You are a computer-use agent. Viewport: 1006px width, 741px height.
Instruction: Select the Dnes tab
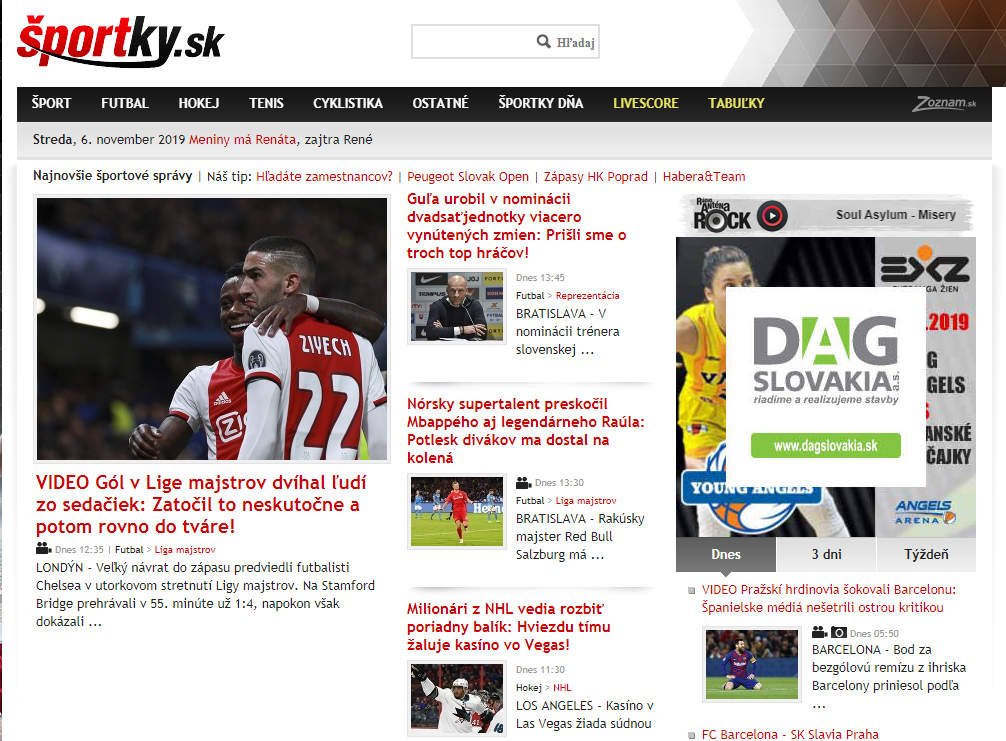[x=726, y=554]
